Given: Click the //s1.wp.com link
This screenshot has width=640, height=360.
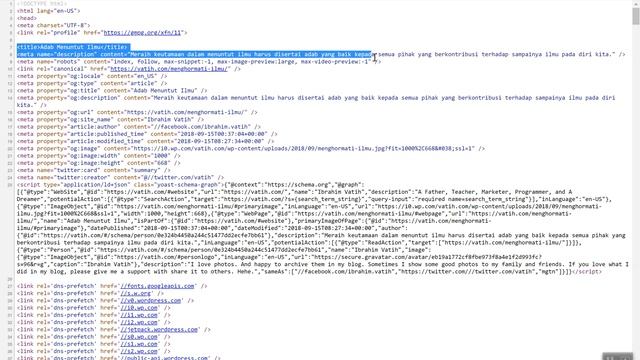Looking at the screenshot, I should pos(139,344).
